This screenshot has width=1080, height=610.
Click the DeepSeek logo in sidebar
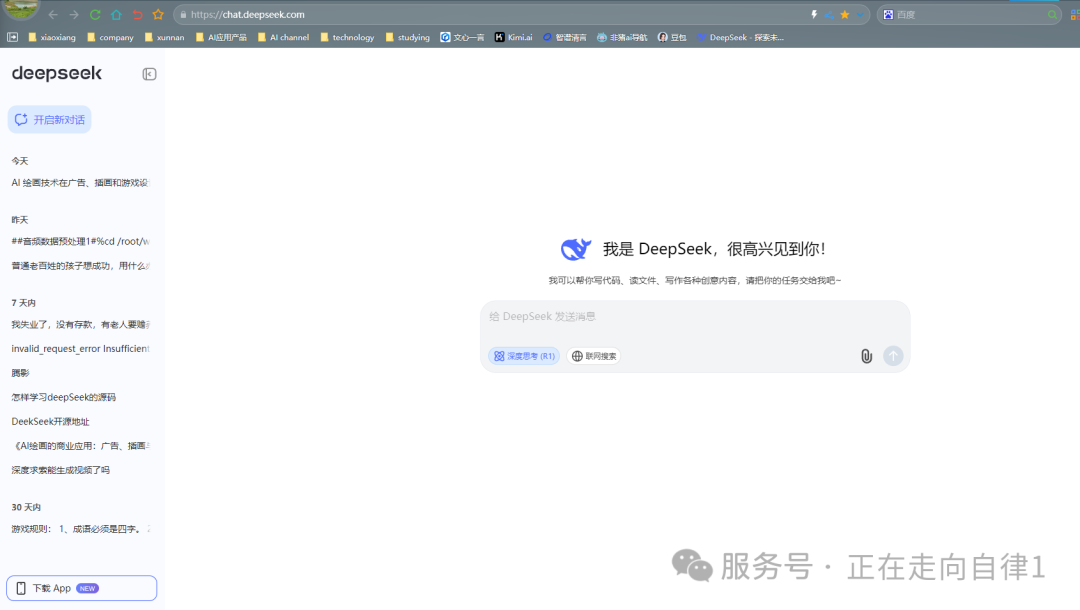pyautogui.click(x=57, y=74)
